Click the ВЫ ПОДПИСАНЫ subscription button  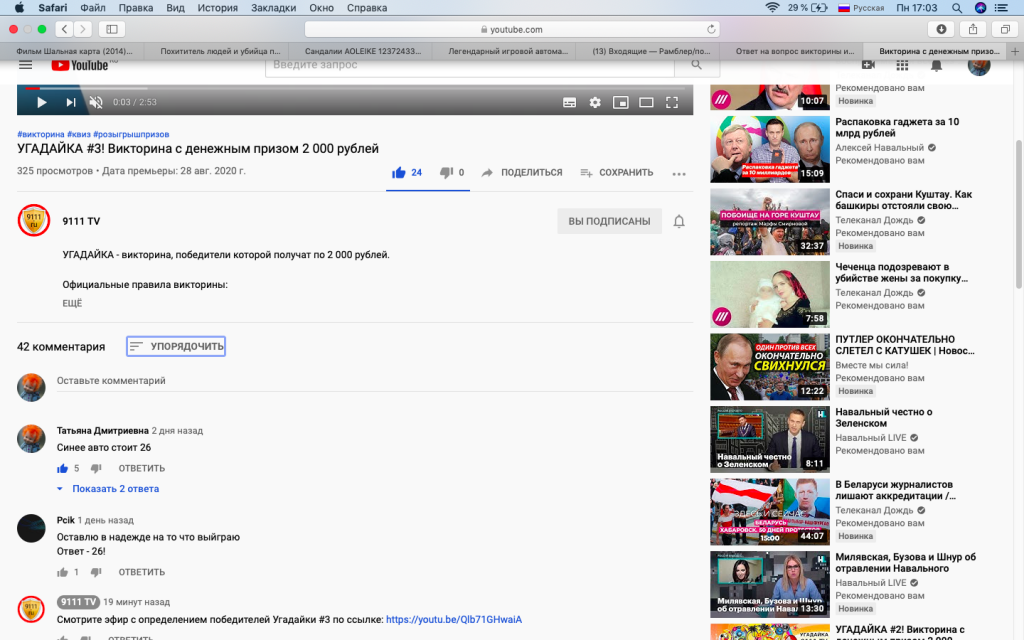(609, 221)
